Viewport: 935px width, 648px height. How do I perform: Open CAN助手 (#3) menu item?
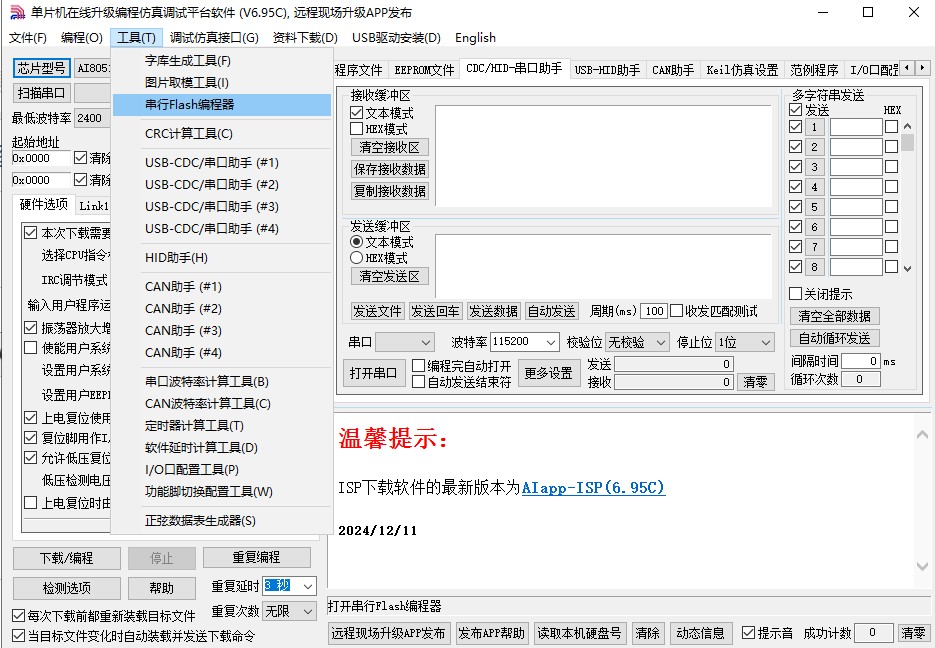pyautogui.click(x=221, y=330)
